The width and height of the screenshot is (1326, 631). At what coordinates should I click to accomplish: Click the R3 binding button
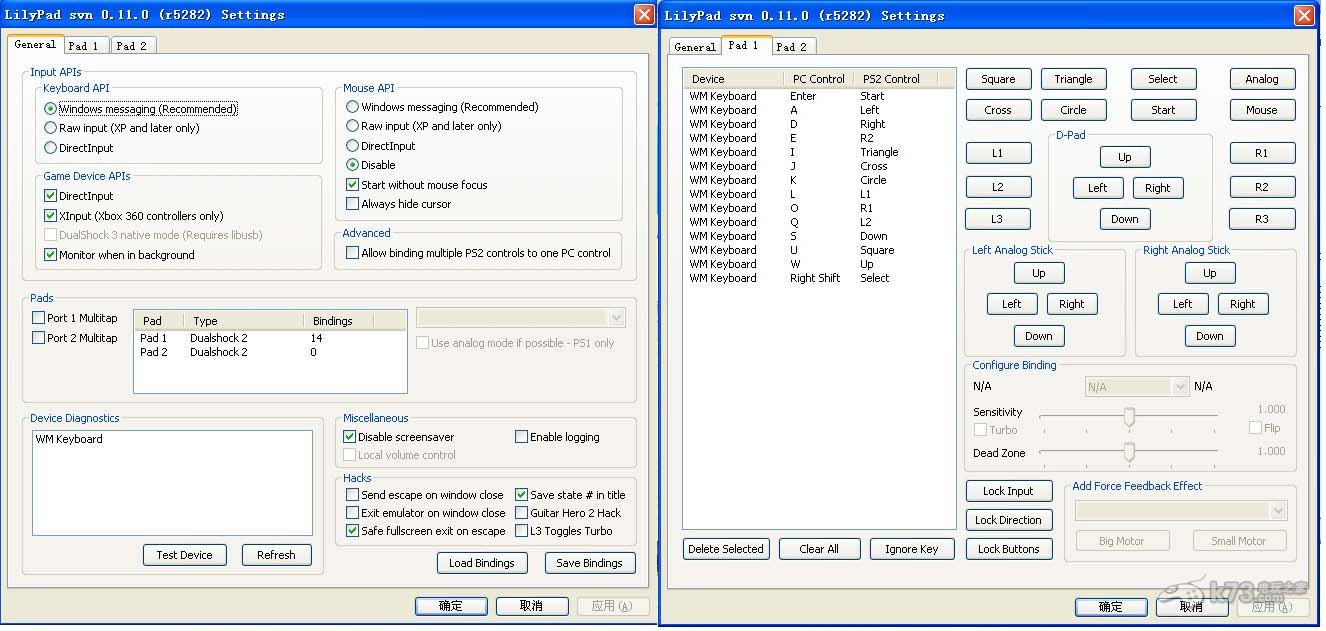coord(1261,219)
